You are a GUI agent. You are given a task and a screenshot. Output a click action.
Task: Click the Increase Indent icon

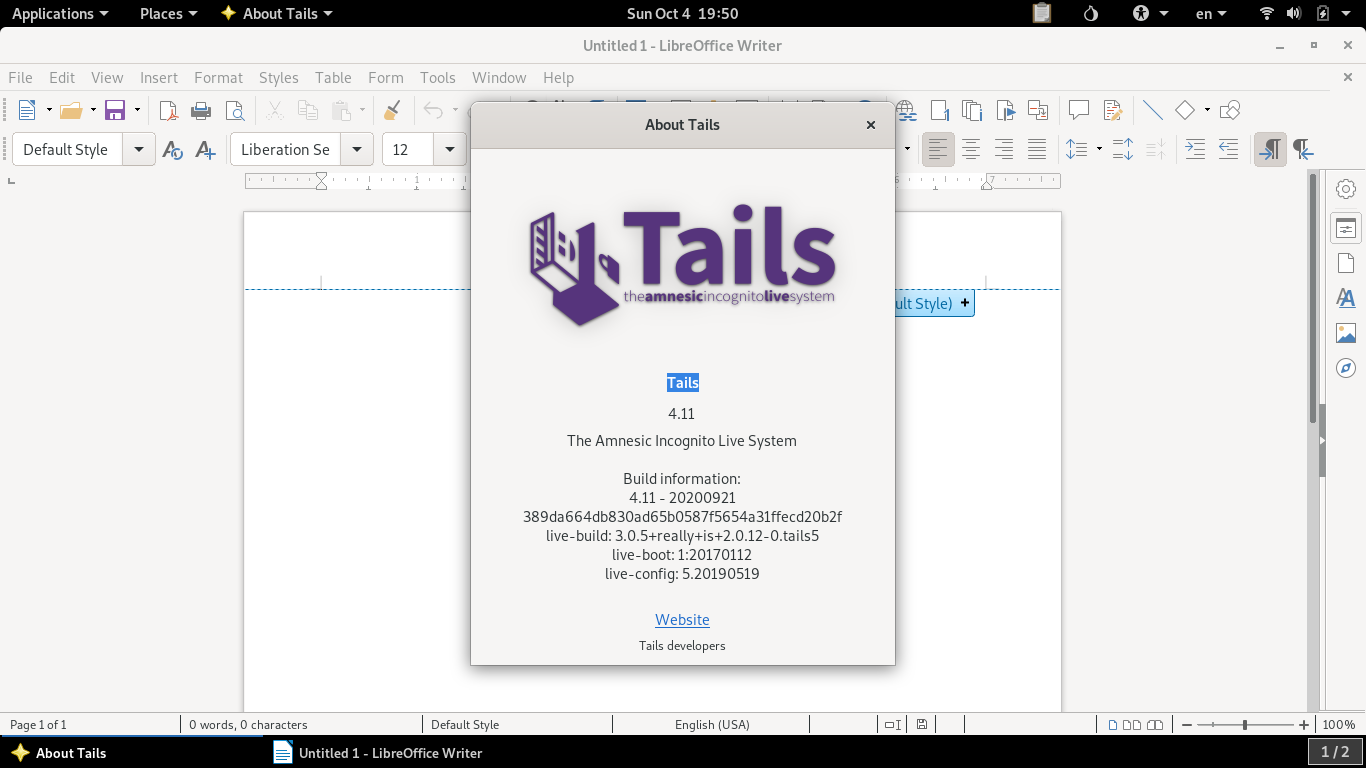point(1195,150)
